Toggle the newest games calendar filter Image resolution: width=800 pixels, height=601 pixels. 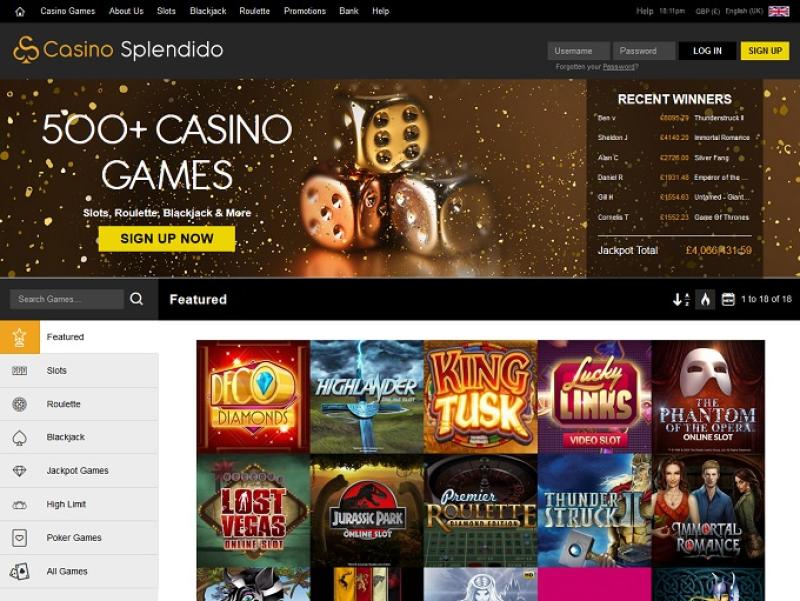point(728,299)
